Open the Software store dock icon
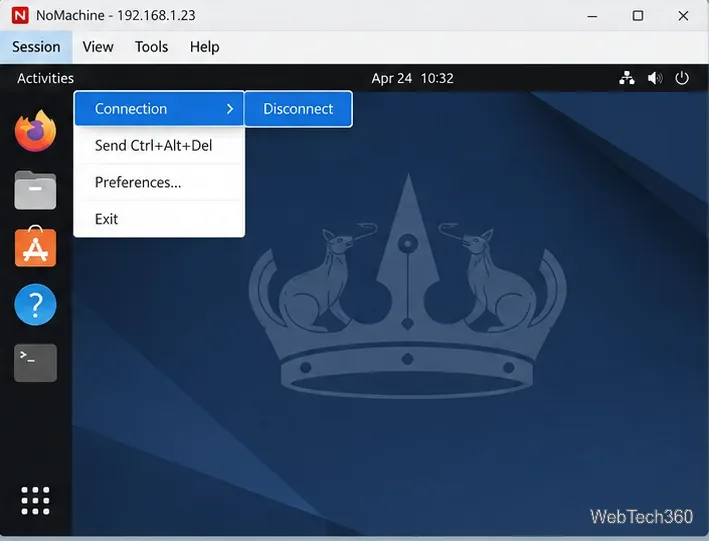 click(35, 247)
